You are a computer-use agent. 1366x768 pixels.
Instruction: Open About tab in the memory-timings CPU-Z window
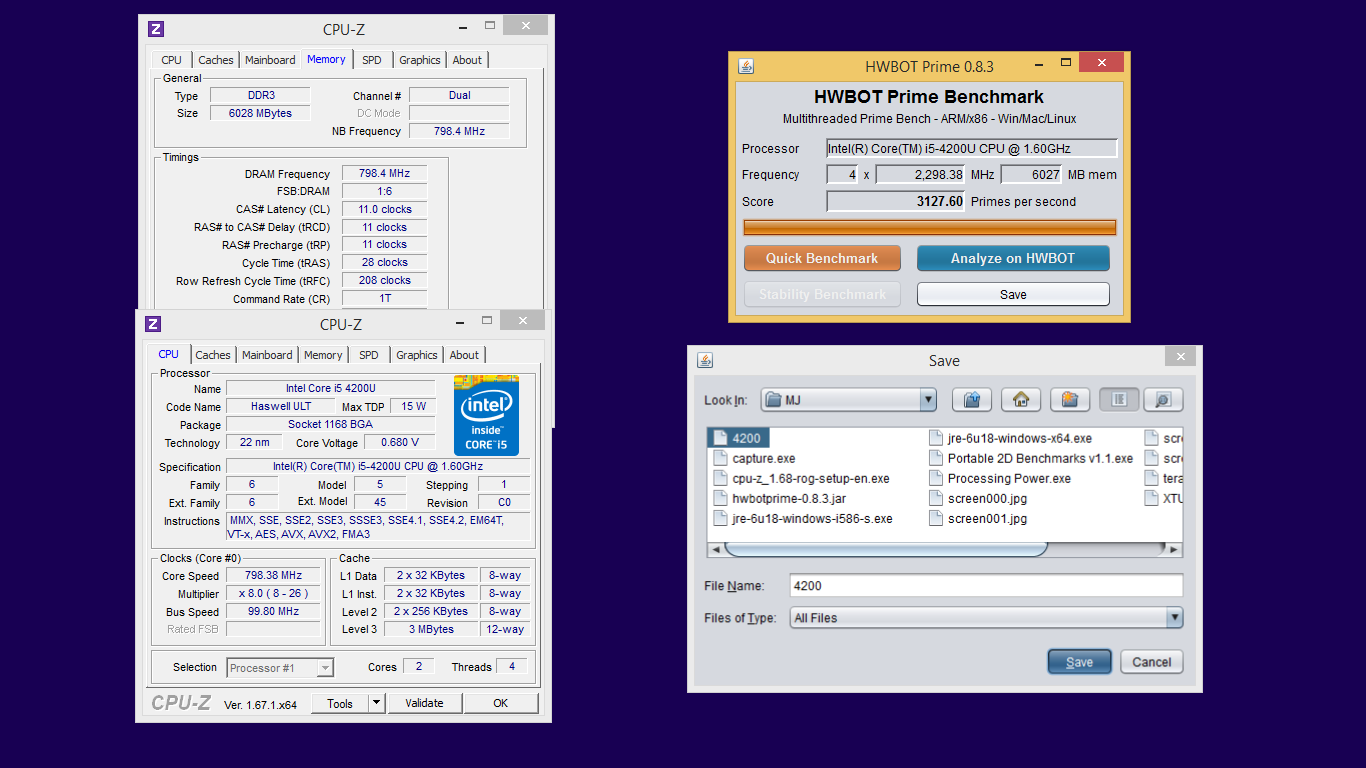tap(467, 60)
